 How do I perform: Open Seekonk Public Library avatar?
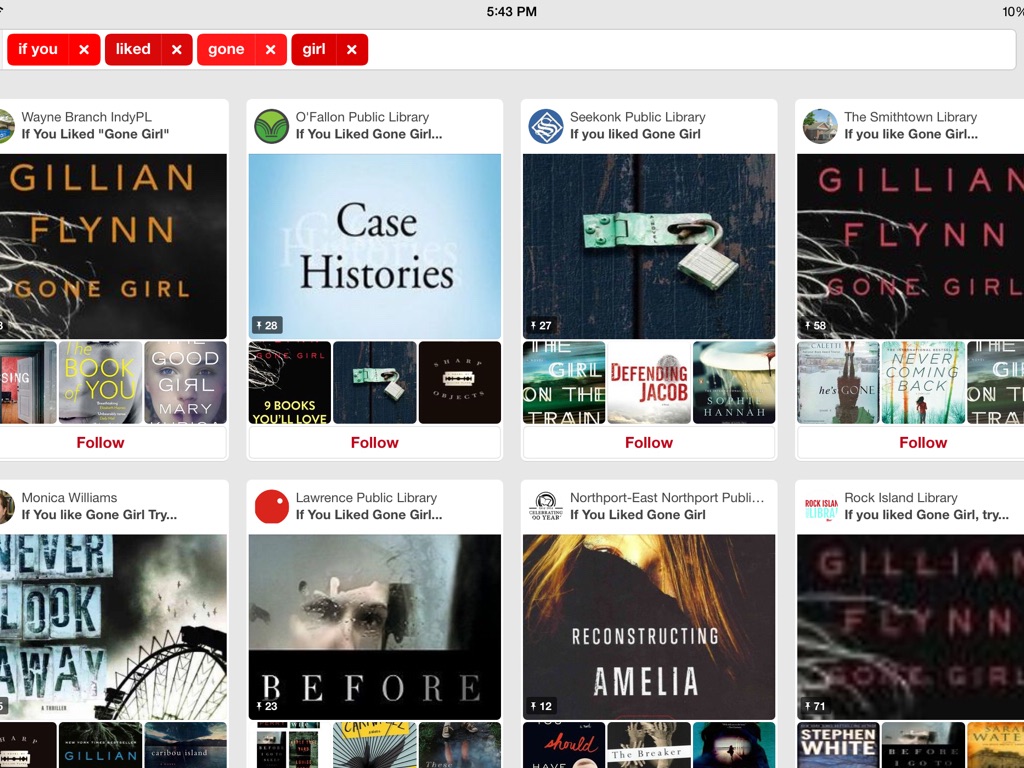[546, 126]
